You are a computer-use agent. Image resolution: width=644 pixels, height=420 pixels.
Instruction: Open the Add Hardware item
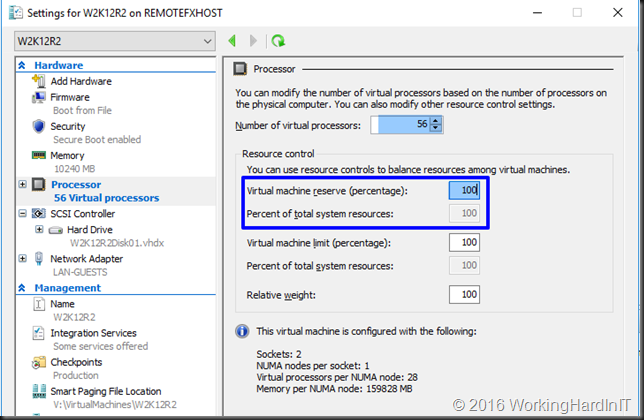81,81
